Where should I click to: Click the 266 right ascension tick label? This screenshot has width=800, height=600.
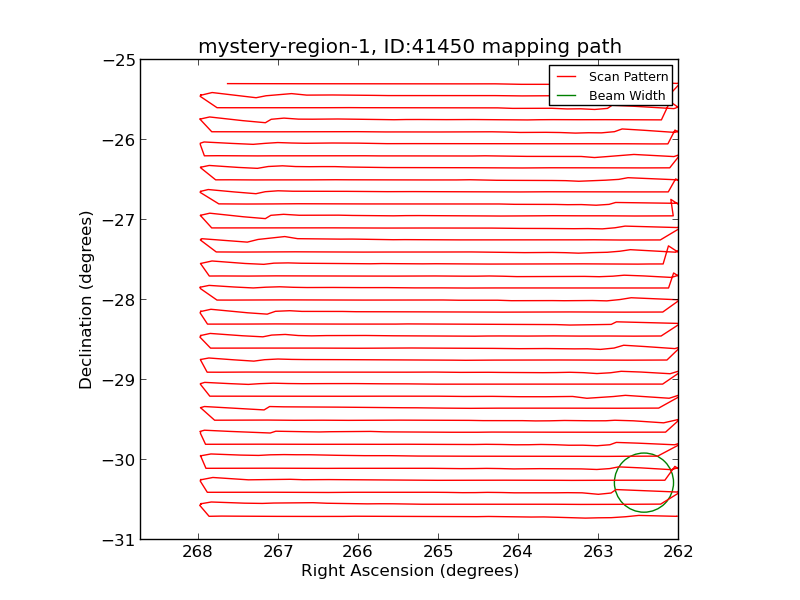click(x=358, y=552)
